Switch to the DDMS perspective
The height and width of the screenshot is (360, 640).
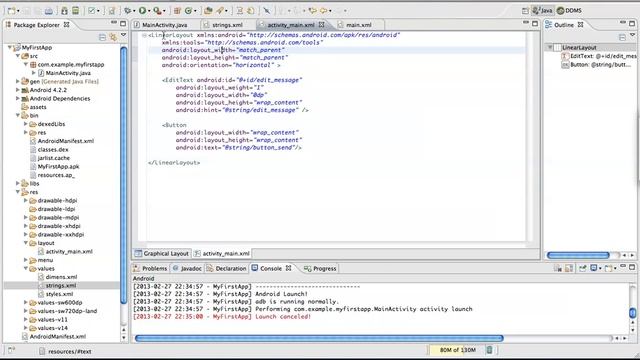[569, 11]
